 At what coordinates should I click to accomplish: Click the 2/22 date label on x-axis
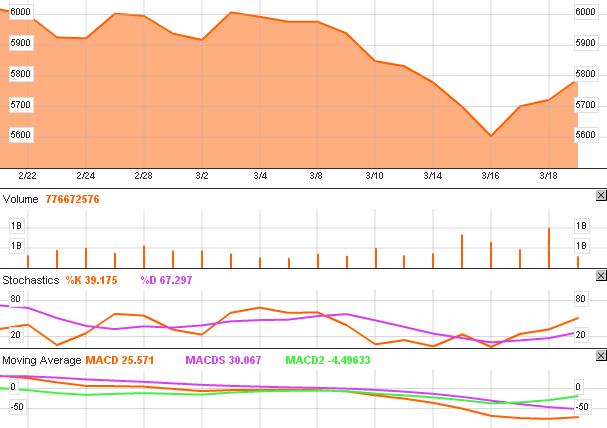tap(27, 176)
